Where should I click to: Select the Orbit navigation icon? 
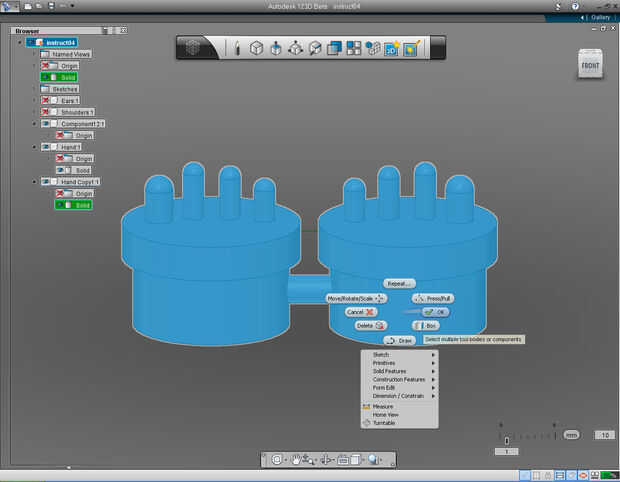pyautogui.click(x=277, y=460)
